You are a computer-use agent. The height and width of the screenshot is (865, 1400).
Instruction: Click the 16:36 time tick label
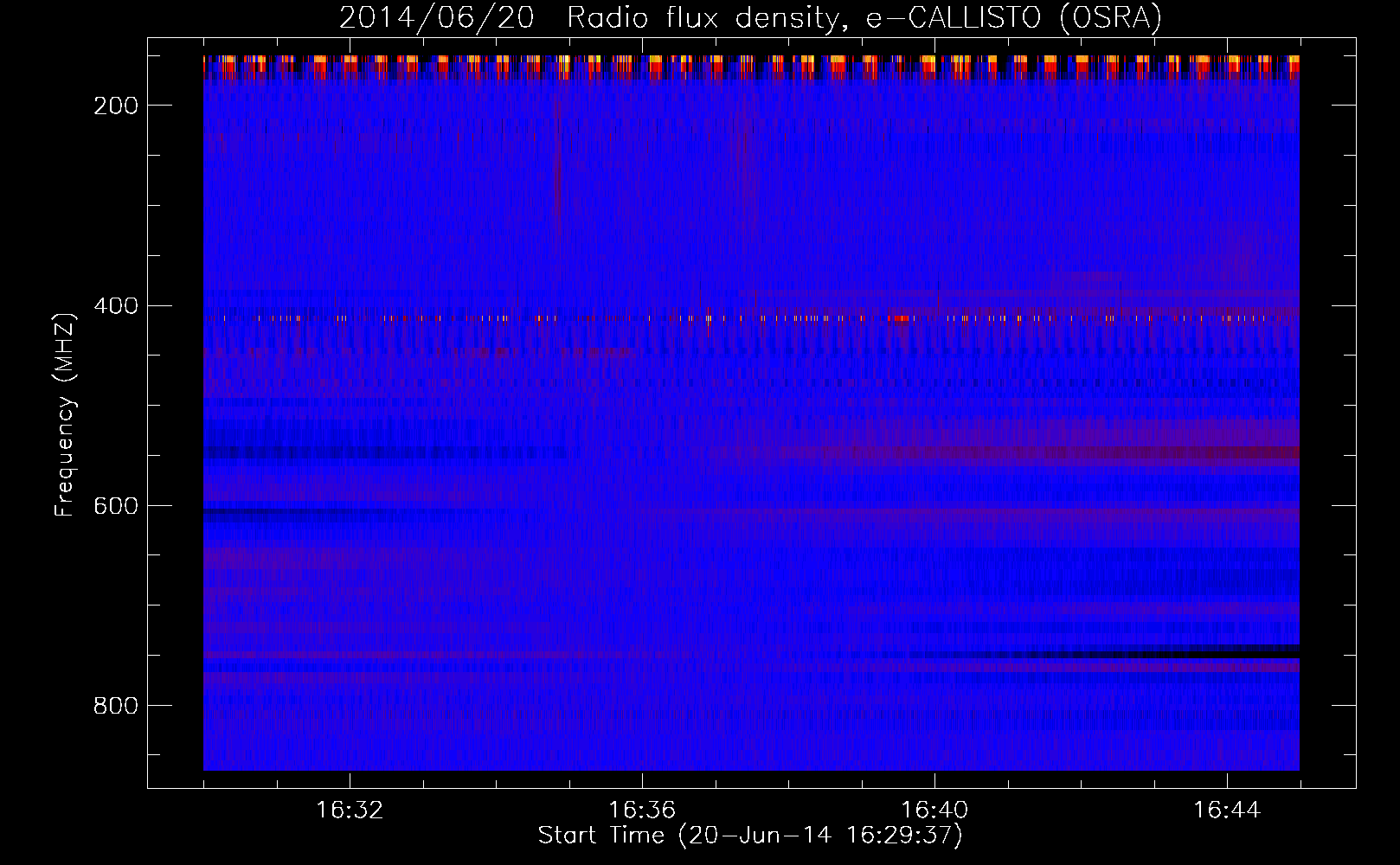(x=642, y=811)
